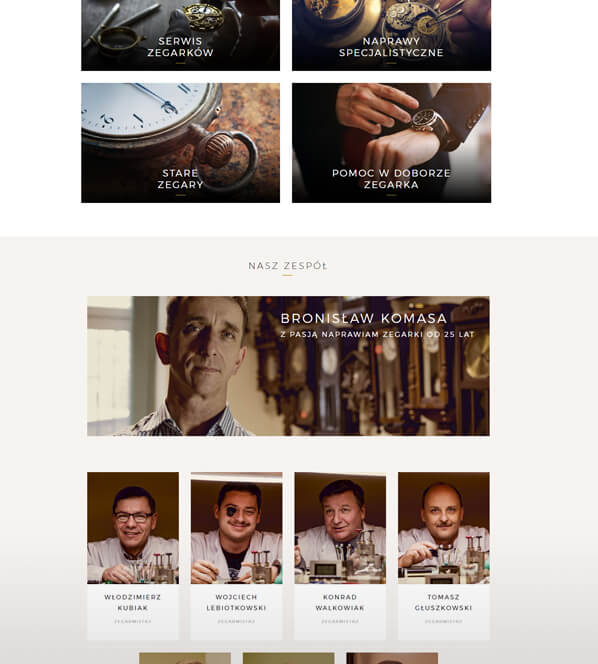
Task: Click the Tomasz Głuszkowski name label
Action: [443, 602]
